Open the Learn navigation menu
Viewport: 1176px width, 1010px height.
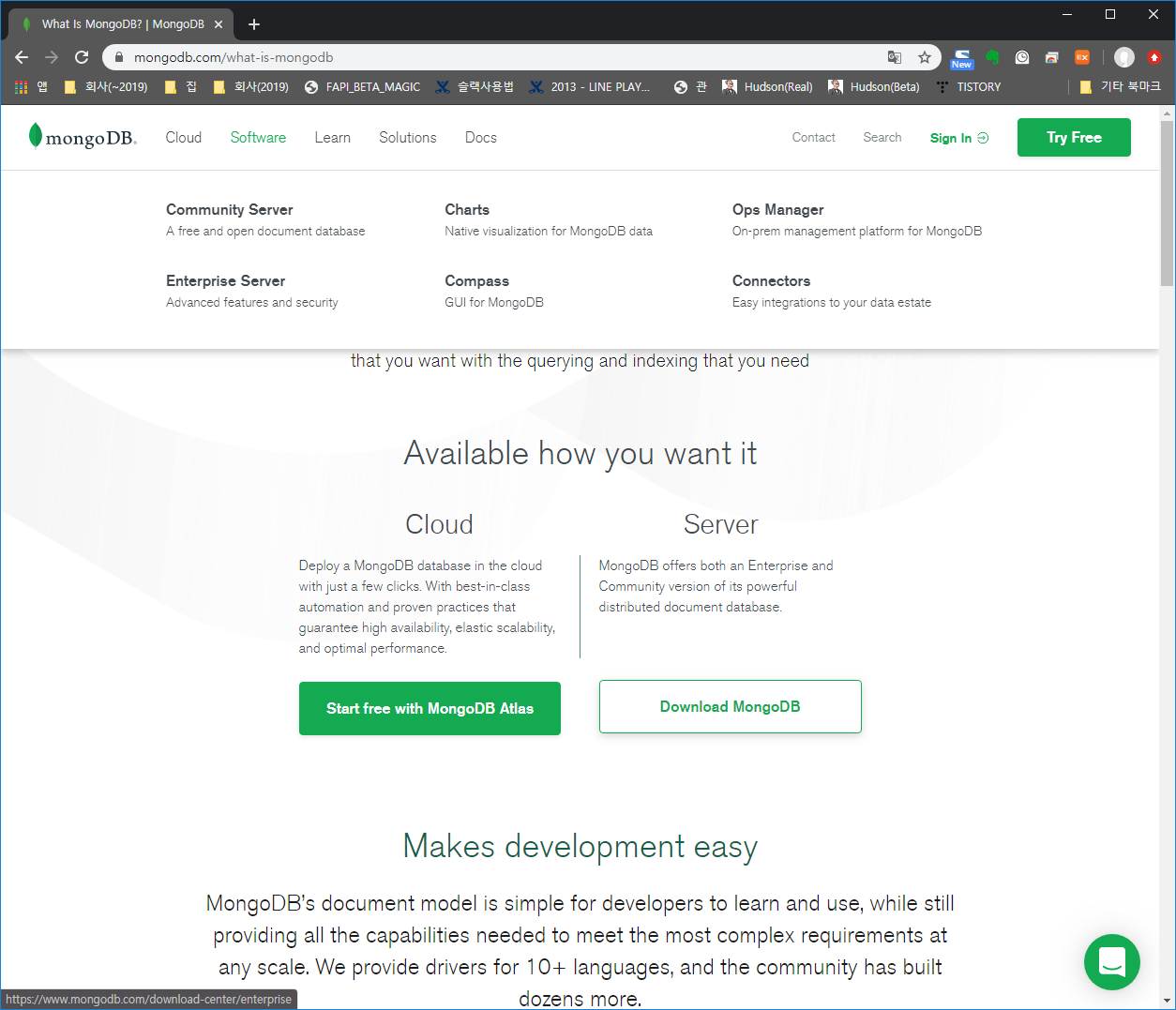tap(333, 138)
